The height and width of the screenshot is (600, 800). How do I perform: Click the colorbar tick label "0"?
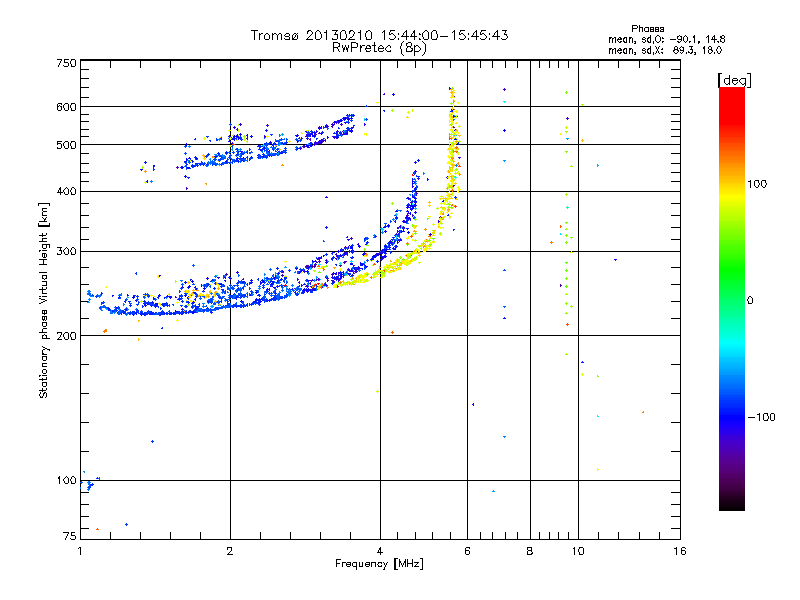(x=750, y=301)
